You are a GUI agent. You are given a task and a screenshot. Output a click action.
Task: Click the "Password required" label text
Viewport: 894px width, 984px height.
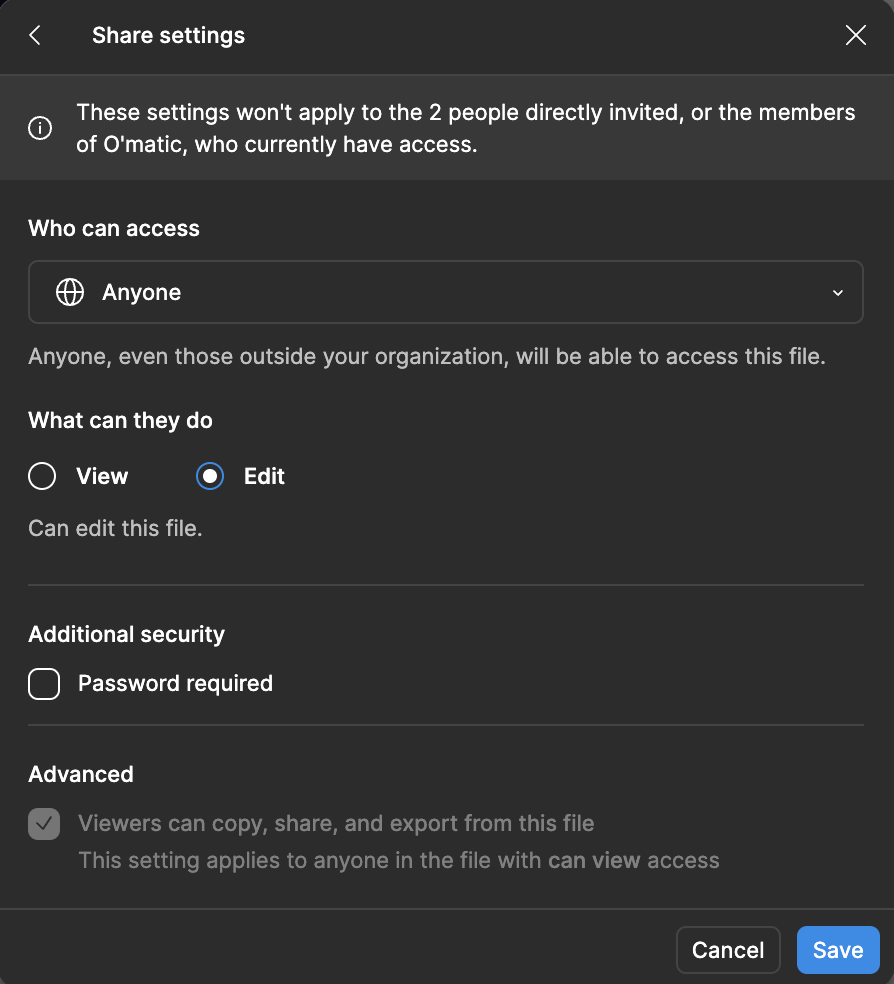tap(175, 684)
